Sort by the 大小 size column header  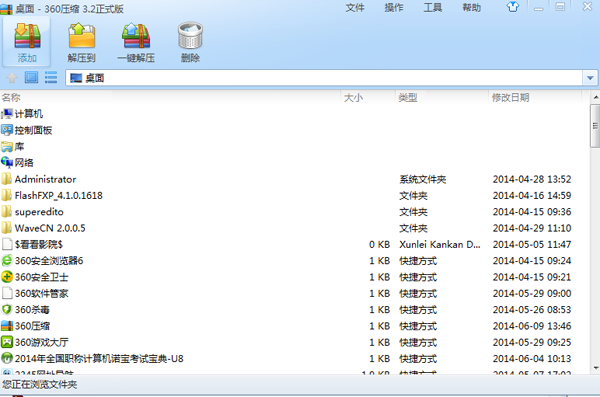click(368, 98)
